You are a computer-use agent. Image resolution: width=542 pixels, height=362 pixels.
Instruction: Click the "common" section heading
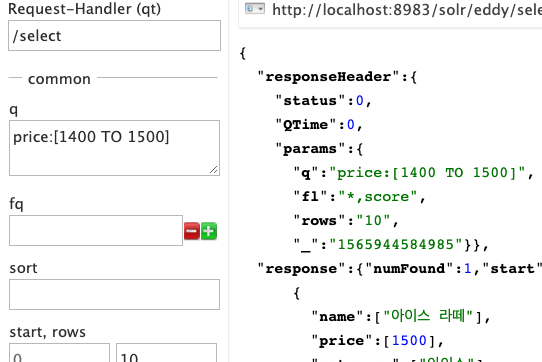tap(59, 79)
